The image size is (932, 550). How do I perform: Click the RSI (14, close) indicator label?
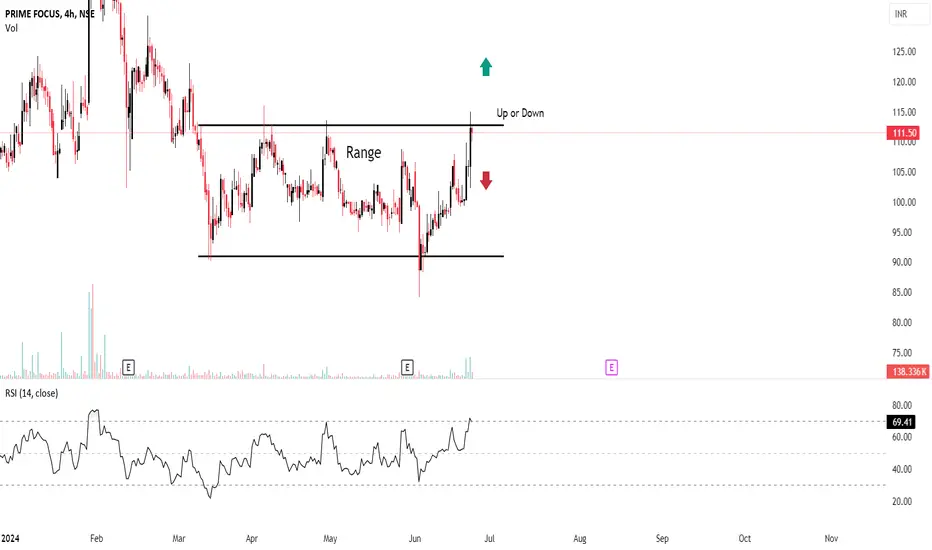point(32,393)
